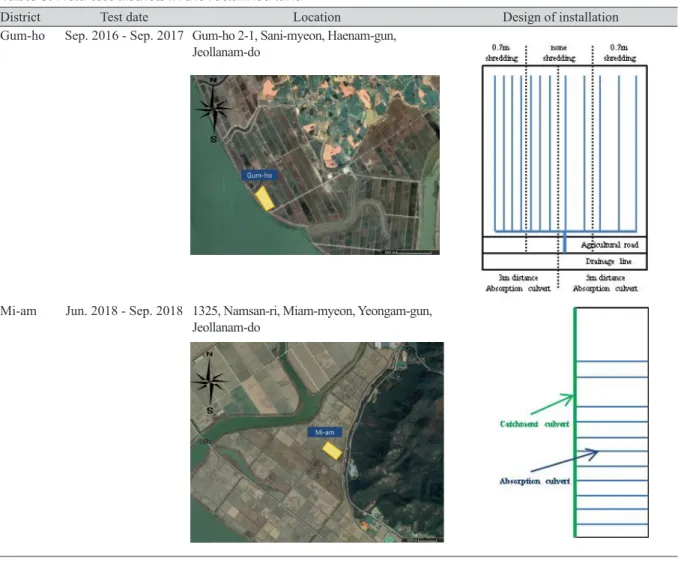Click the dark blue arrow pointing to absorption culvert
The image size is (678, 561).
tap(564, 460)
